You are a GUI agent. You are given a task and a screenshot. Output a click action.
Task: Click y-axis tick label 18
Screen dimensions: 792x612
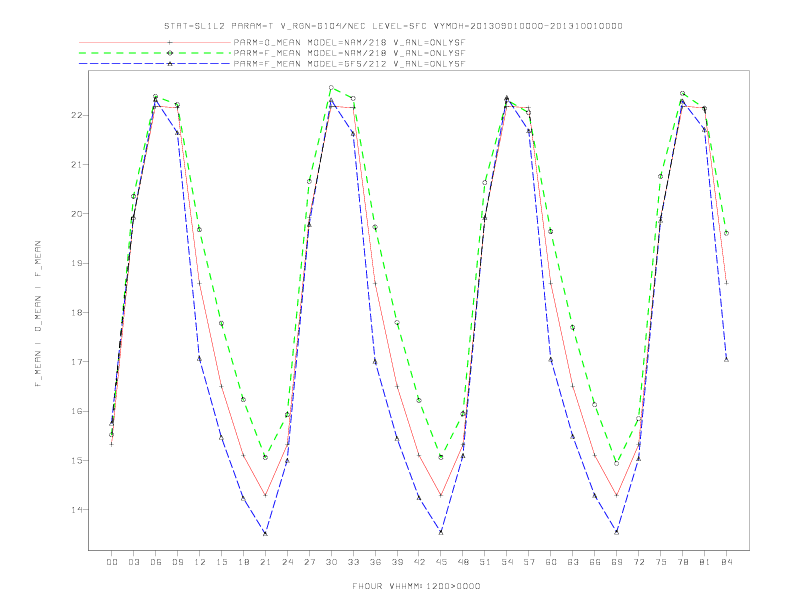[77, 313]
